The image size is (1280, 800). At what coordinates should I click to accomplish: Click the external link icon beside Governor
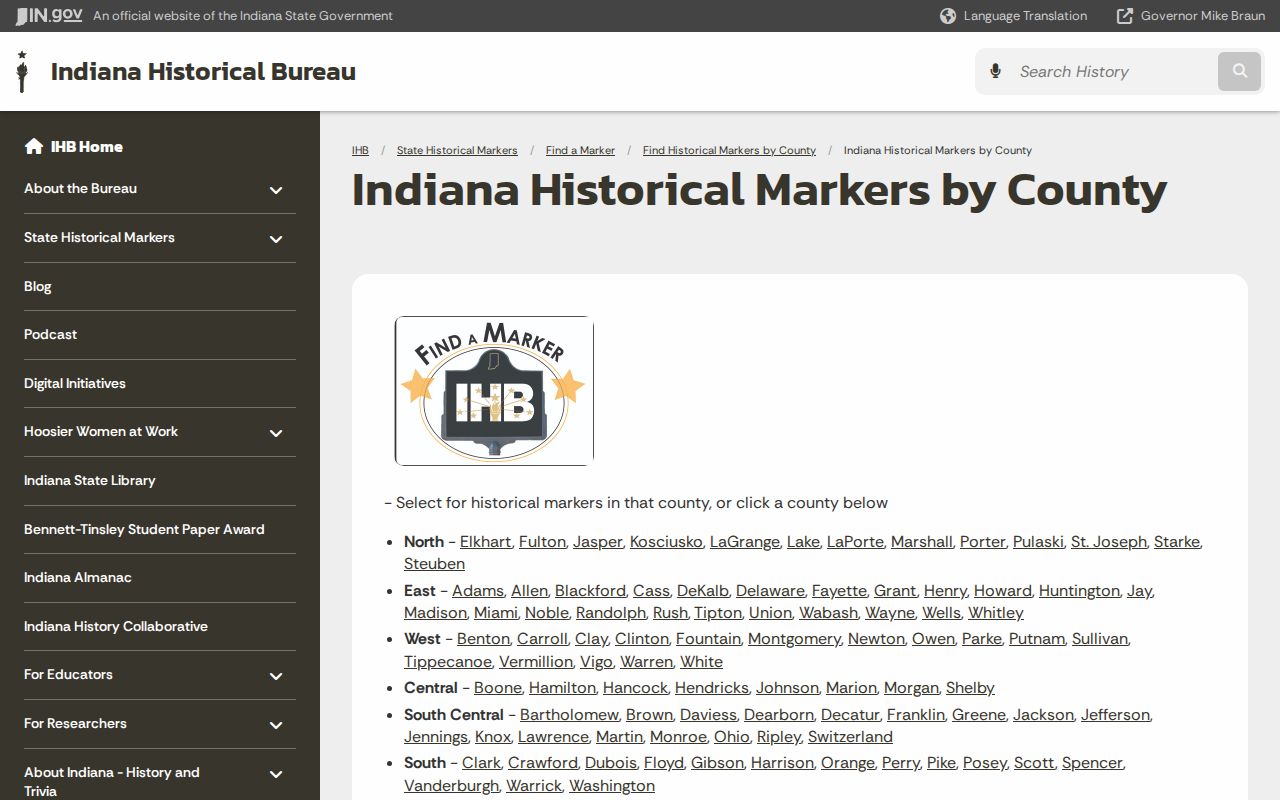(1125, 16)
